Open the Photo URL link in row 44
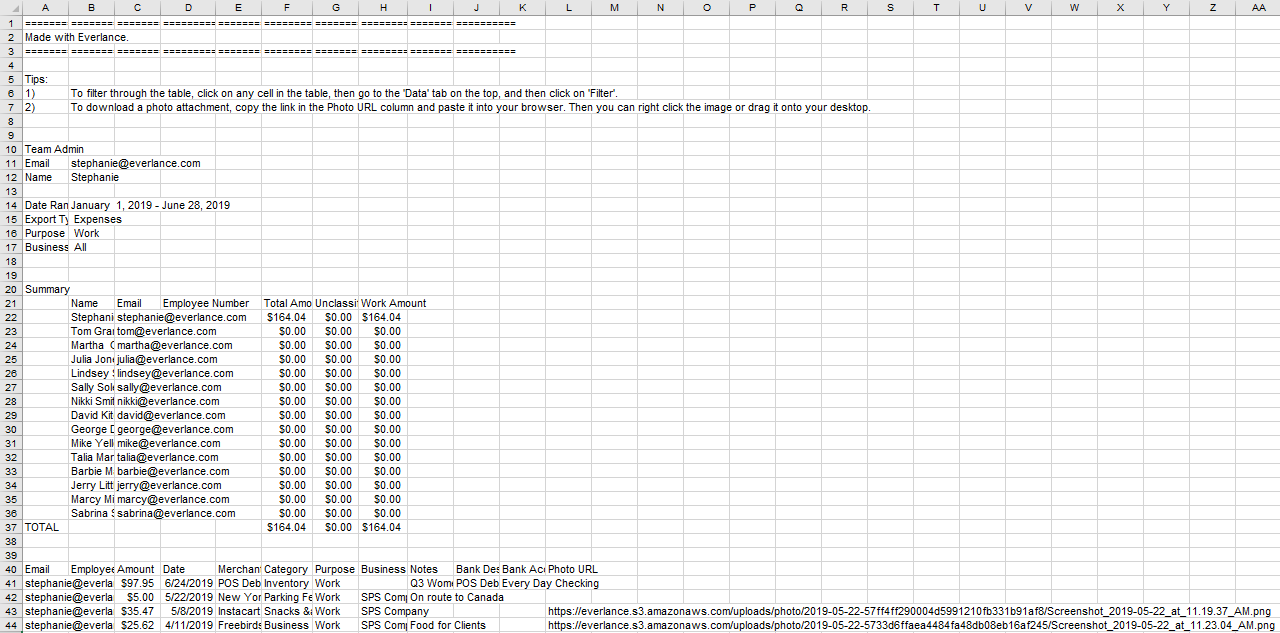Screen dimensions: 1280x633 pyautogui.click(x=910, y=625)
